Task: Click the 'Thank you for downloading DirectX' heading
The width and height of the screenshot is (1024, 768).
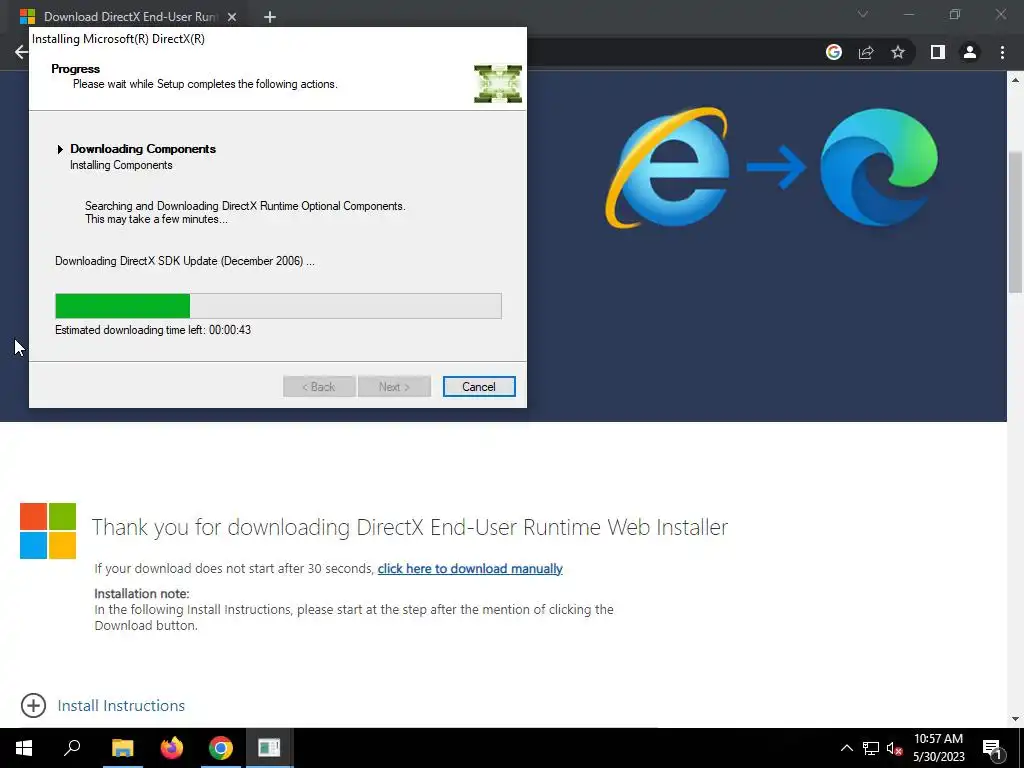Action: 409,527
